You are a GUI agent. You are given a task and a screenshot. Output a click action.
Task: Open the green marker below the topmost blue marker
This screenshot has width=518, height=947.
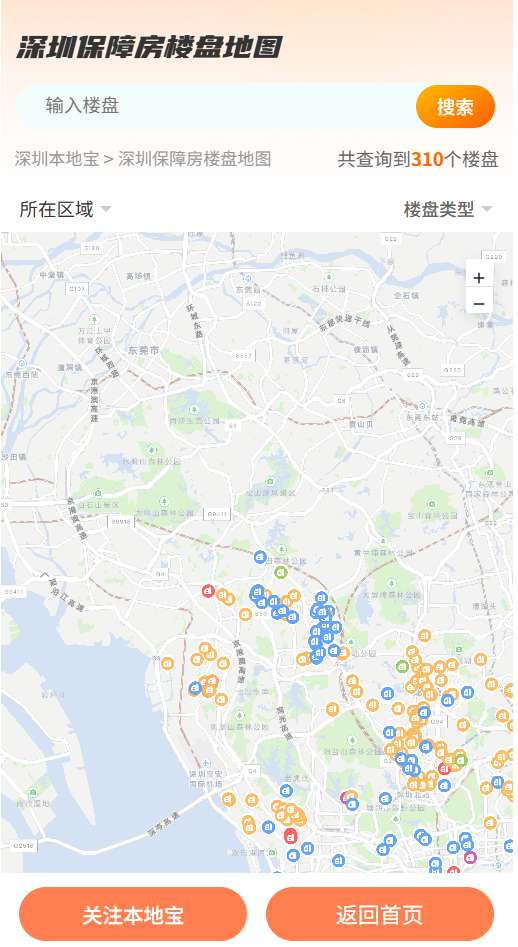281,572
